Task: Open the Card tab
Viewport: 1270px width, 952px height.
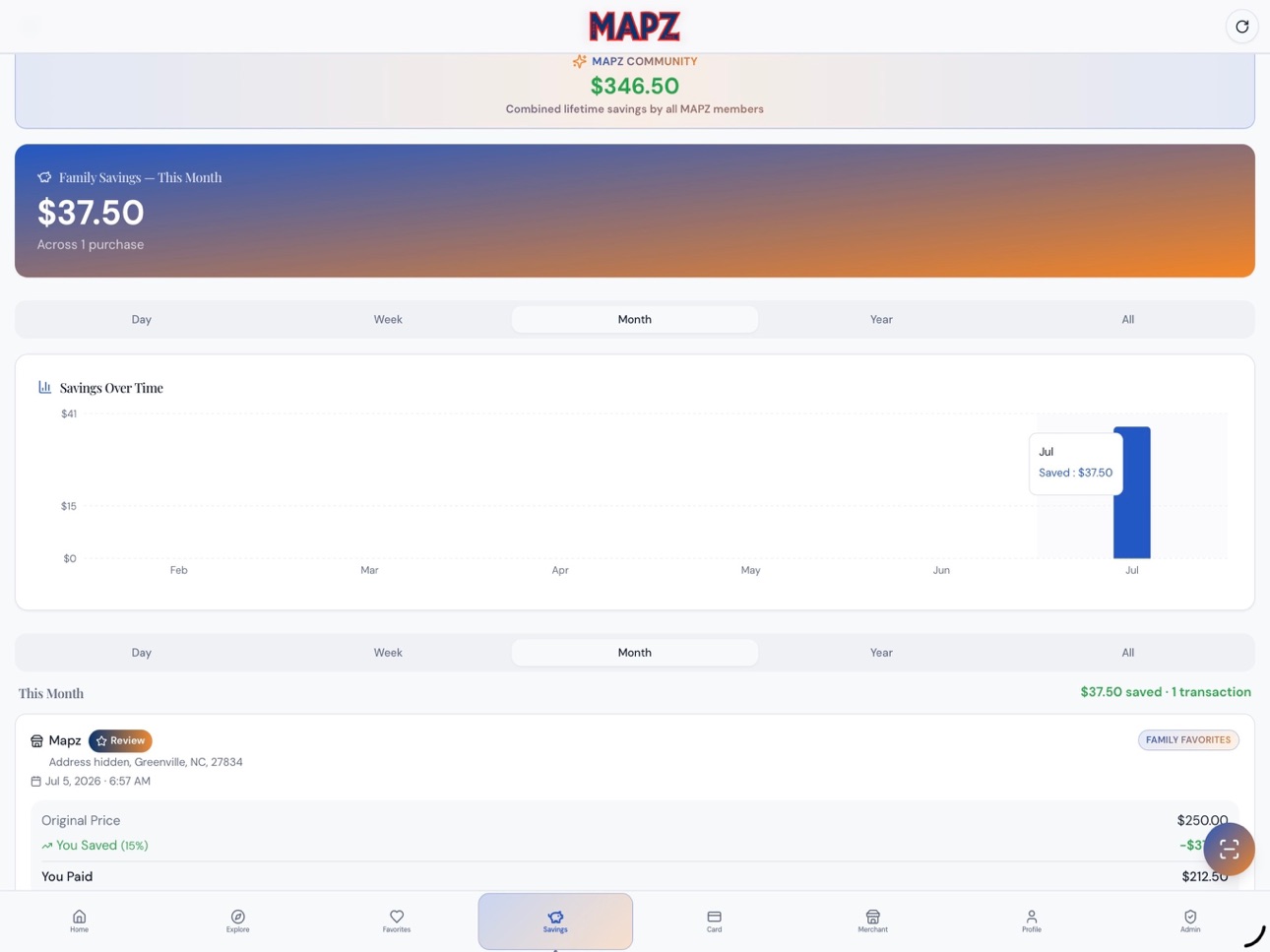Action: tap(714, 921)
